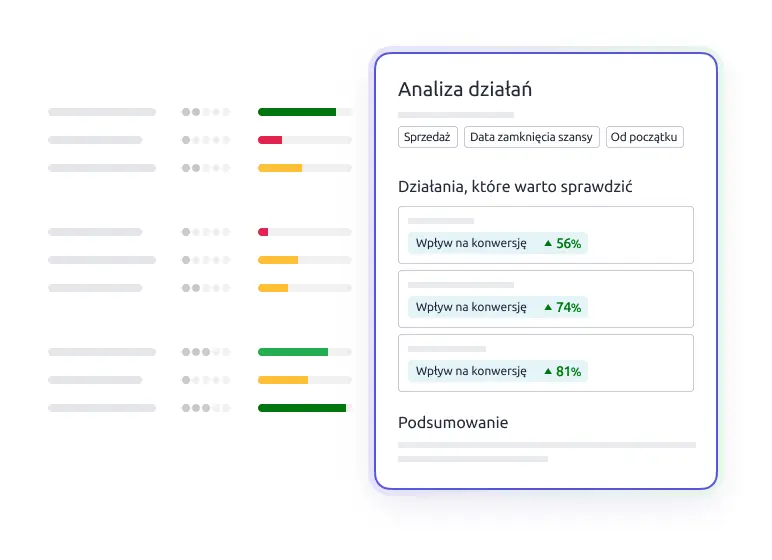Open the 74% conversion impact card
Screen dimensions: 772x560
[x=546, y=299]
